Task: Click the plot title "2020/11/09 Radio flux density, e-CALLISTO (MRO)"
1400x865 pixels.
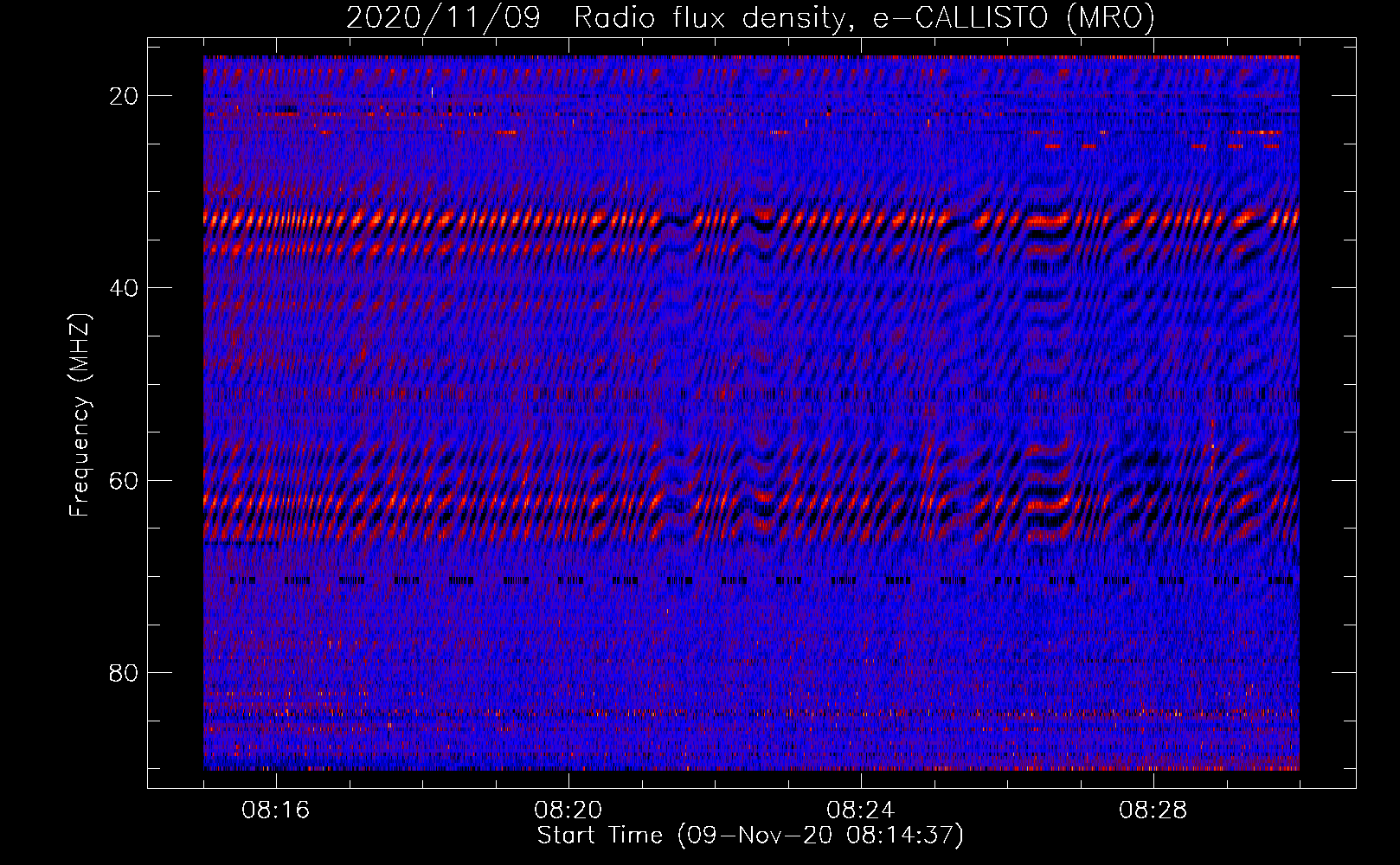Action: pos(750,17)
